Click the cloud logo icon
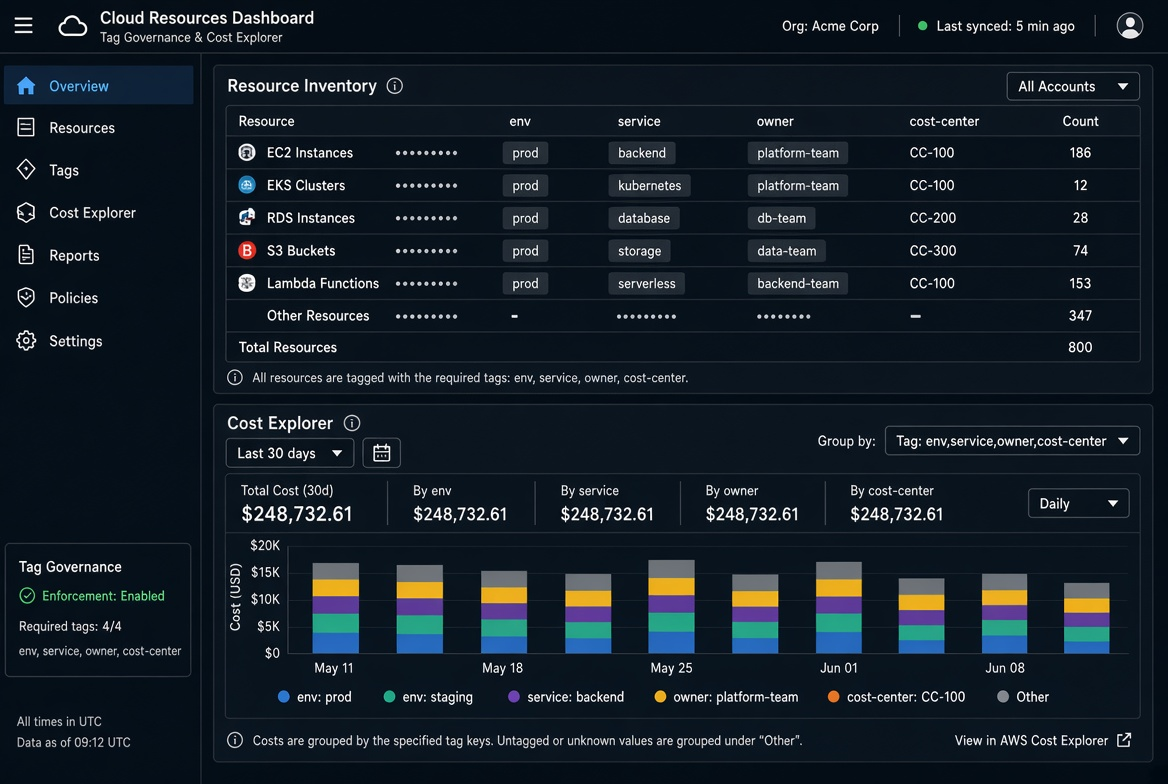The width and height of the screenshot is (1168, 784). (72, 26)
